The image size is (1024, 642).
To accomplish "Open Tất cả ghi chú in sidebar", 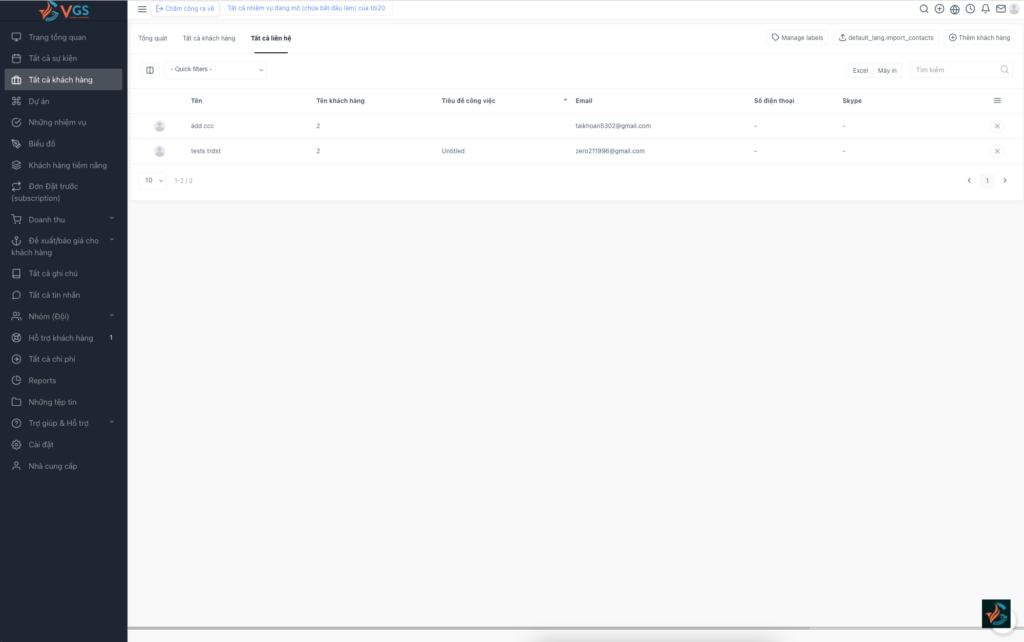I will pyautogui.click(x=63, y=274).
